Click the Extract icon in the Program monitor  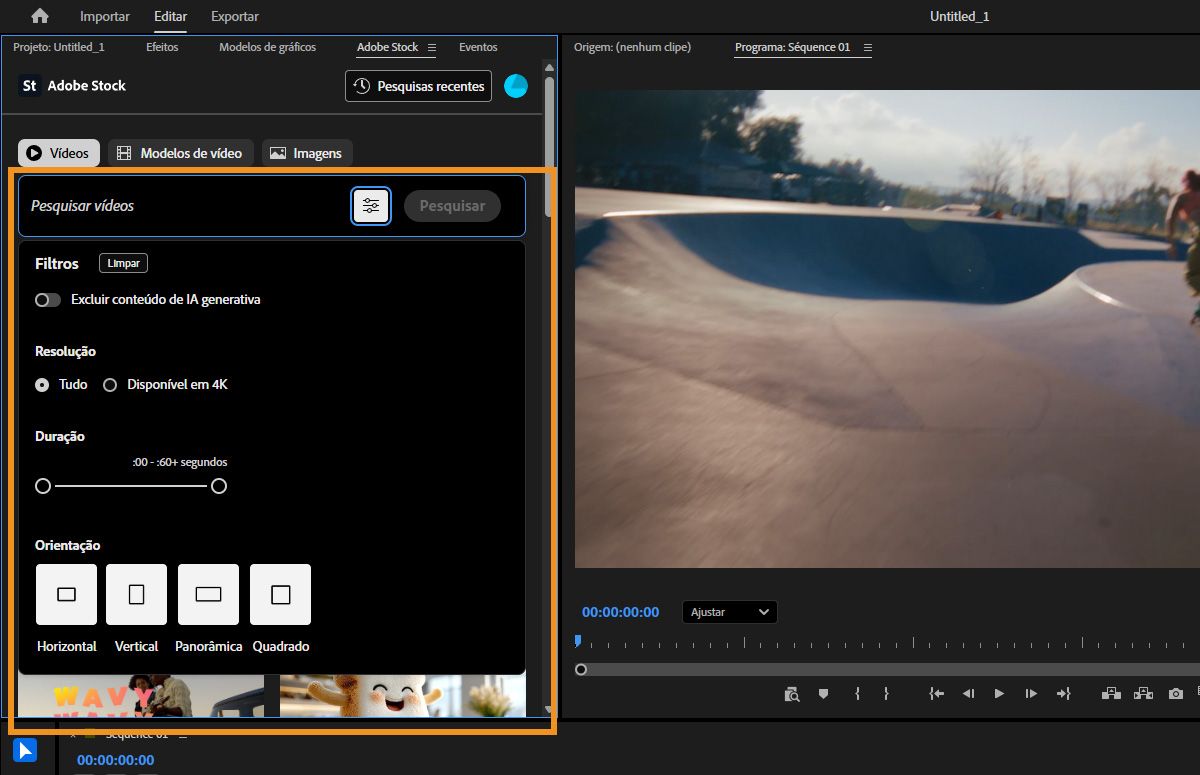pyautogui.click(x=1143, y=693)
